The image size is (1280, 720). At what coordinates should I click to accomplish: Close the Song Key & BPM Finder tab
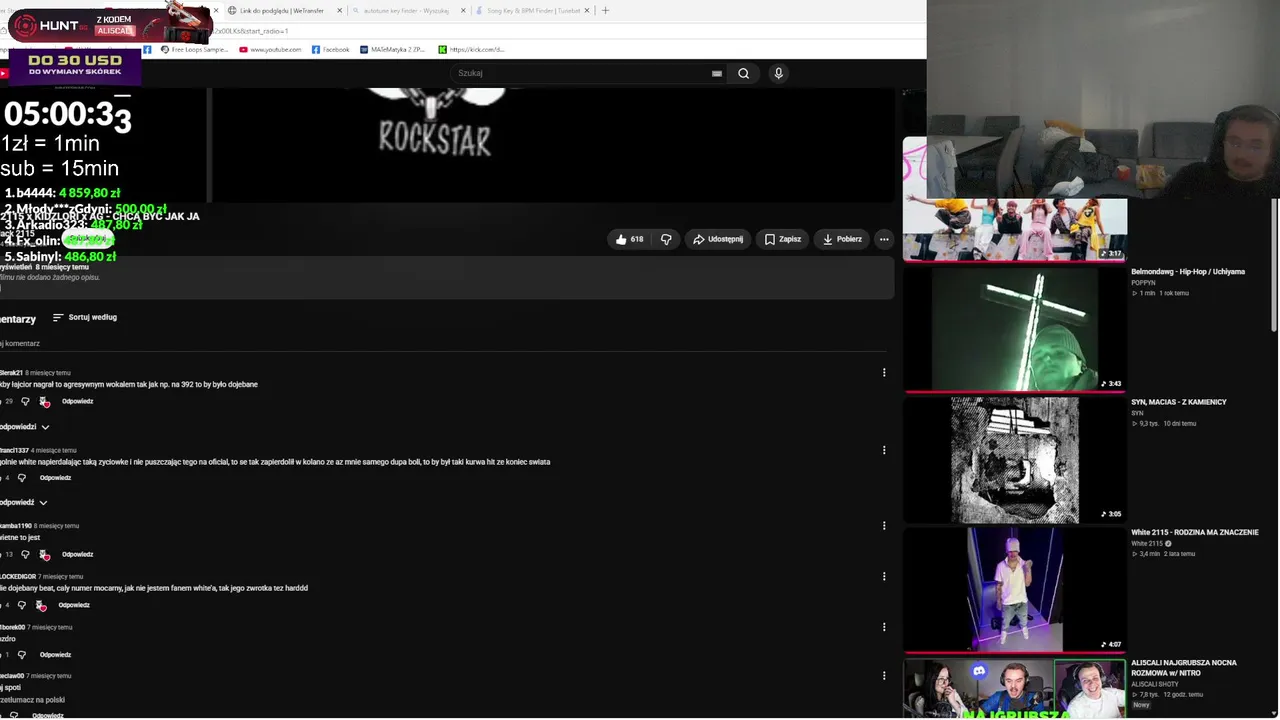click(587, 11)
